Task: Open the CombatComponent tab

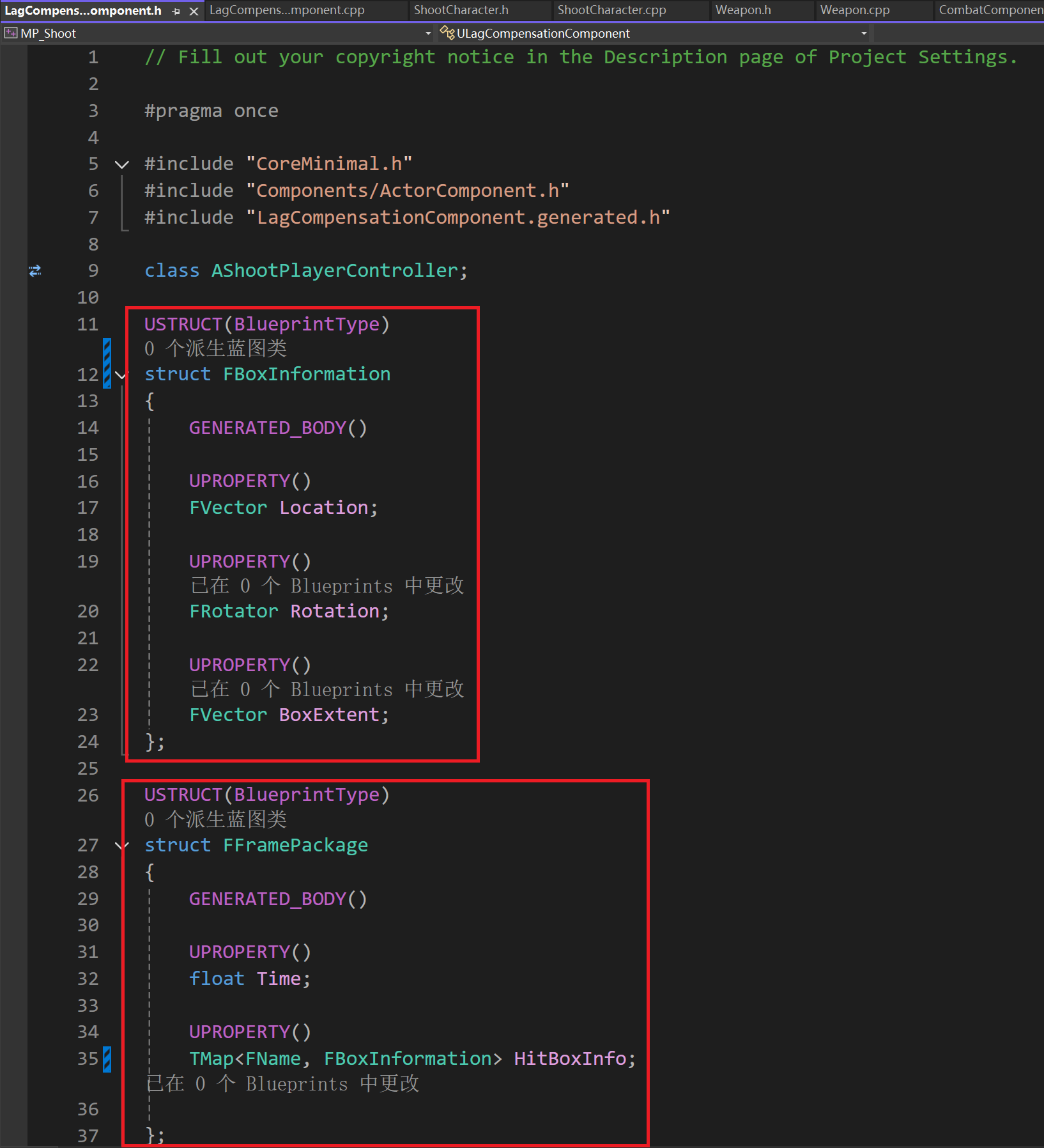Action: [x=990, y=10]
